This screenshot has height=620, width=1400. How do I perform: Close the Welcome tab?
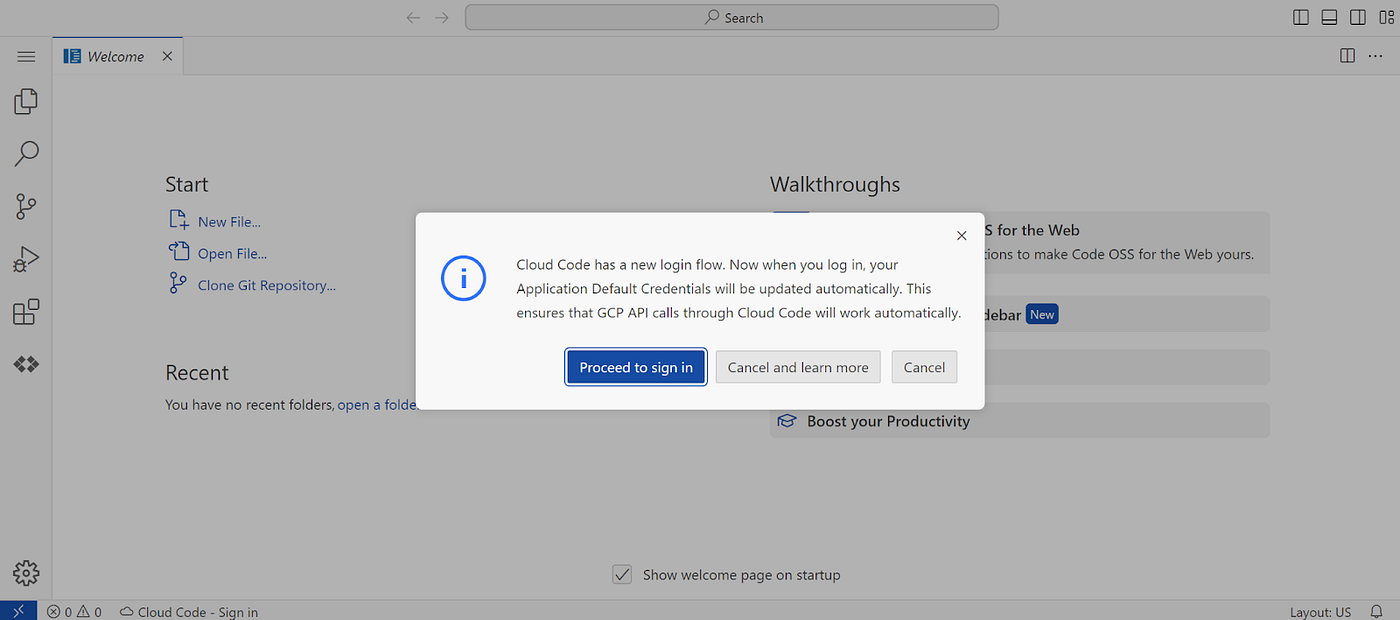click(167, 56)
